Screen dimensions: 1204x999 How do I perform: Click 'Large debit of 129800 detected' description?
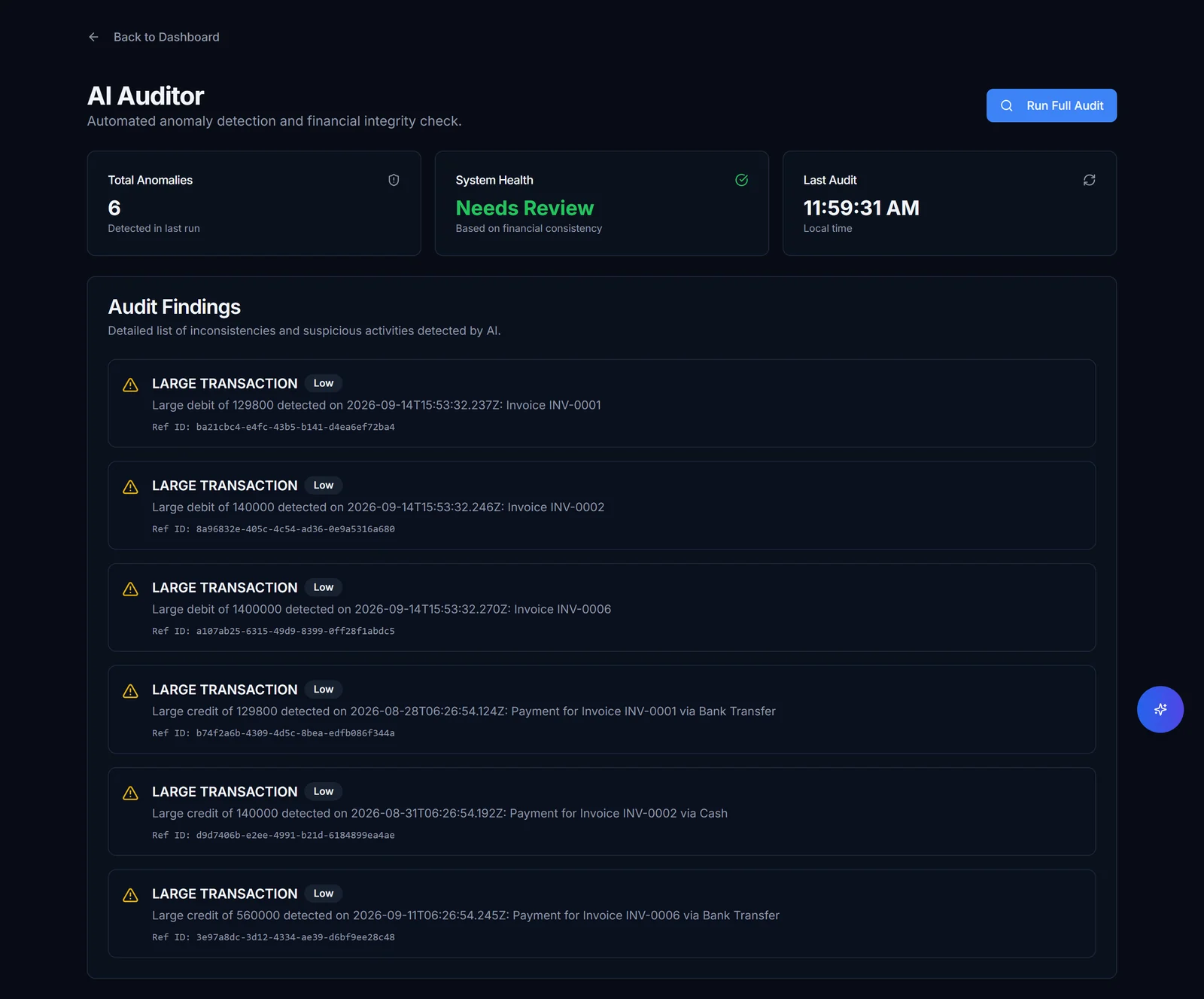click(x=376, y=405)
